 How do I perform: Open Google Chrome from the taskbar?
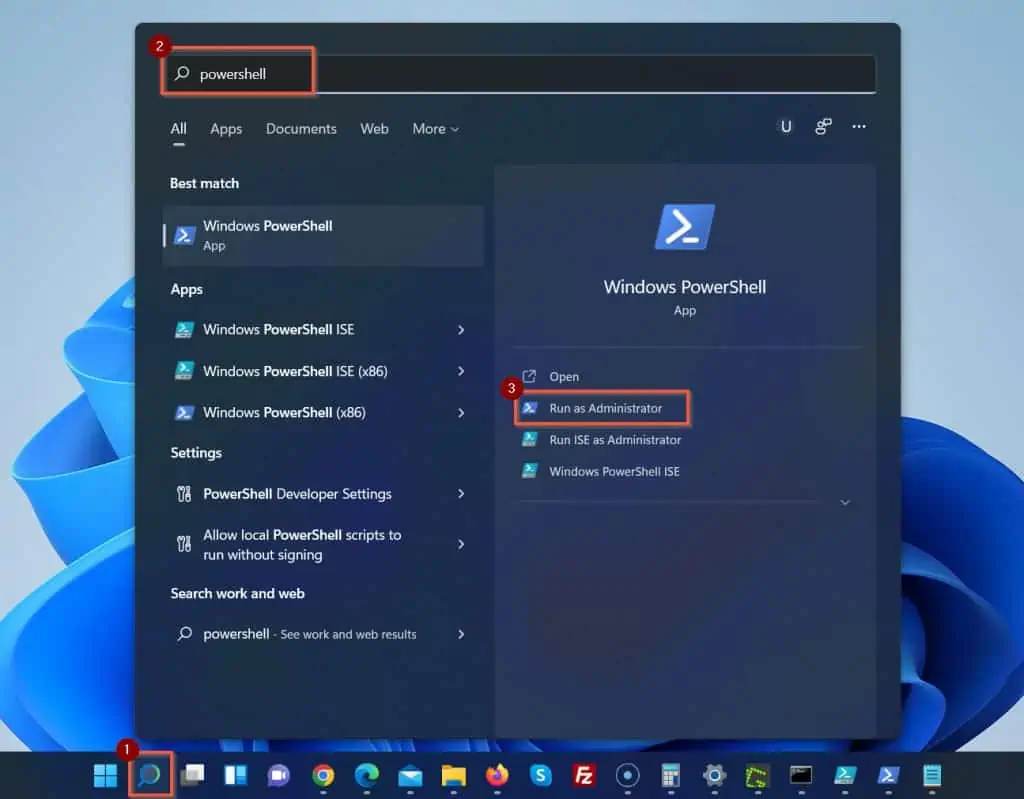(323, 775)
